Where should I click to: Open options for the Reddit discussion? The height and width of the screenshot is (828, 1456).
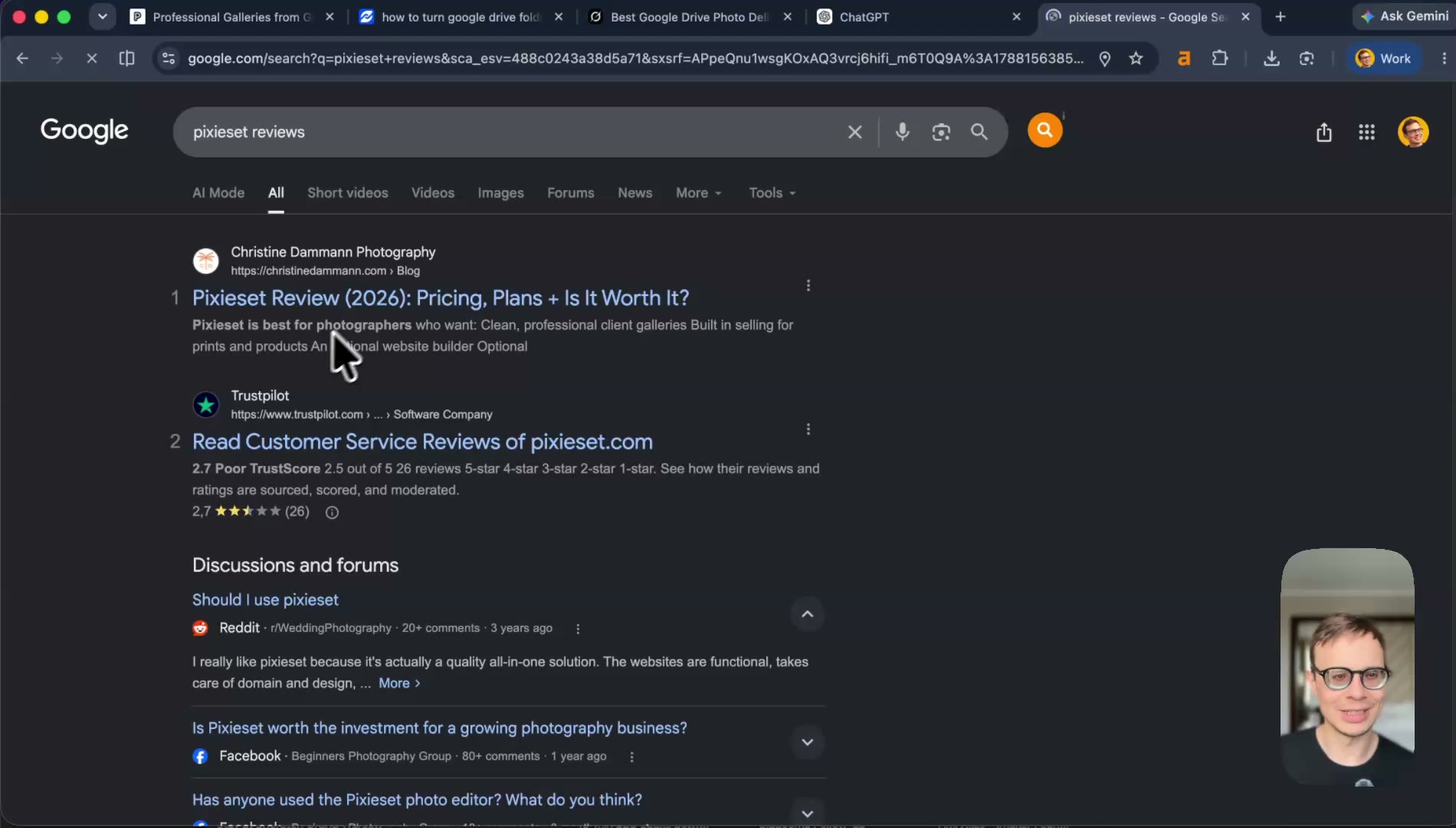[578, 629]
